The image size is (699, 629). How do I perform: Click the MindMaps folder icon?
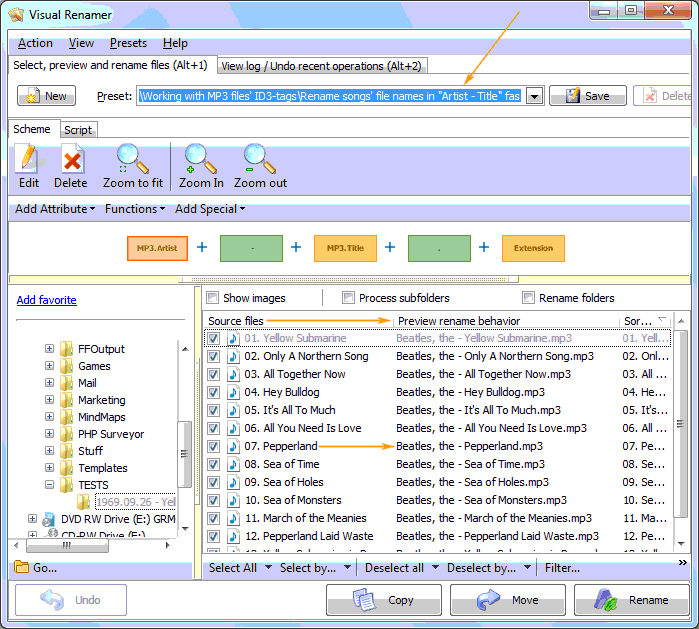click(66, 417)
